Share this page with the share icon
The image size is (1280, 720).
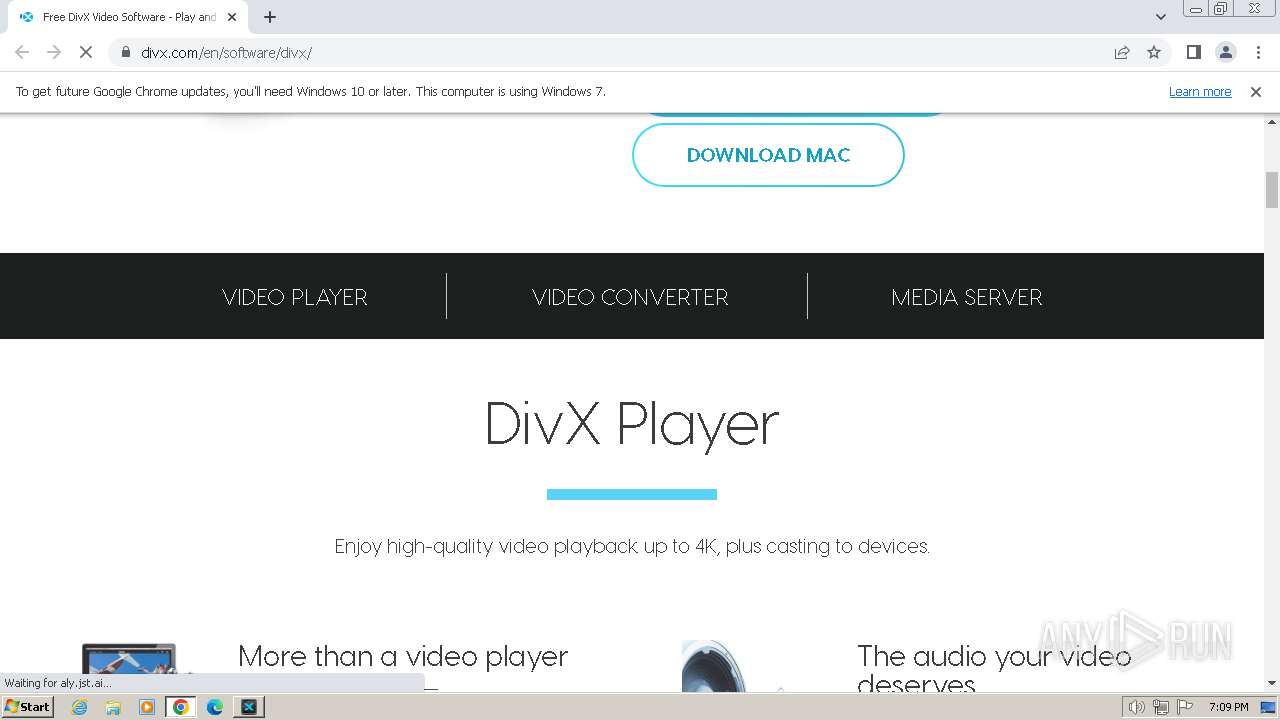pyautogui.click(x=1122, y=52)
